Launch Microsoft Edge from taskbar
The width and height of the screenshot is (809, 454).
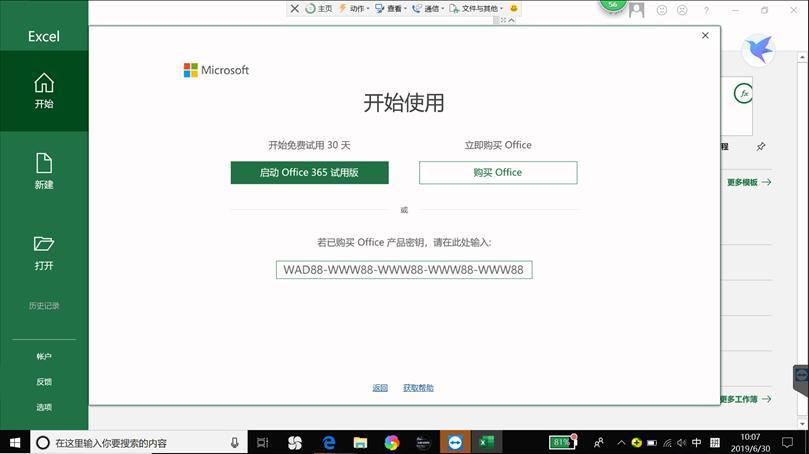(329, 443)
